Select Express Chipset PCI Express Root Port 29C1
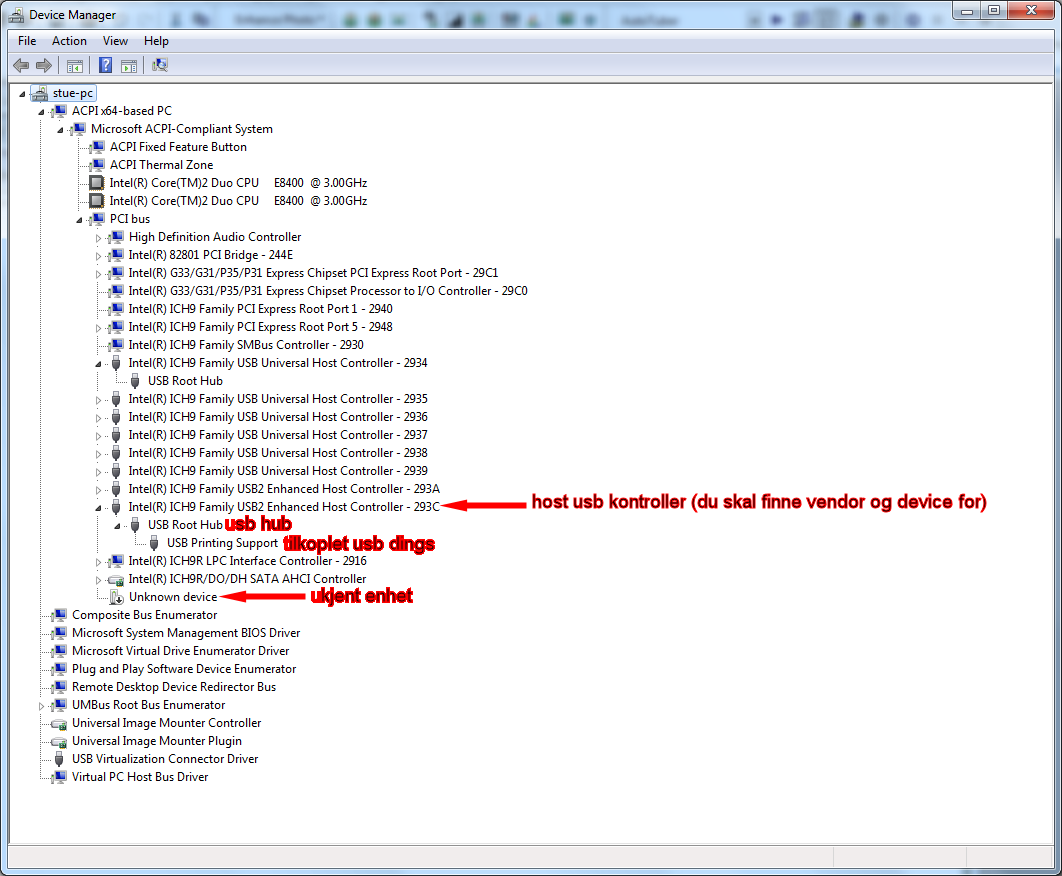1062x876 pixels. tap(313, 273)
